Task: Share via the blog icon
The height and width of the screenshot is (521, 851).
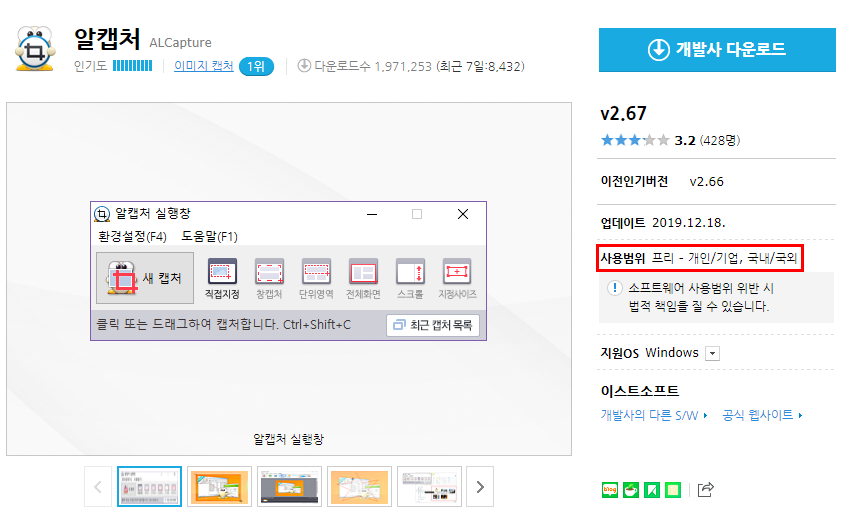Action: (x=610, y=490)
